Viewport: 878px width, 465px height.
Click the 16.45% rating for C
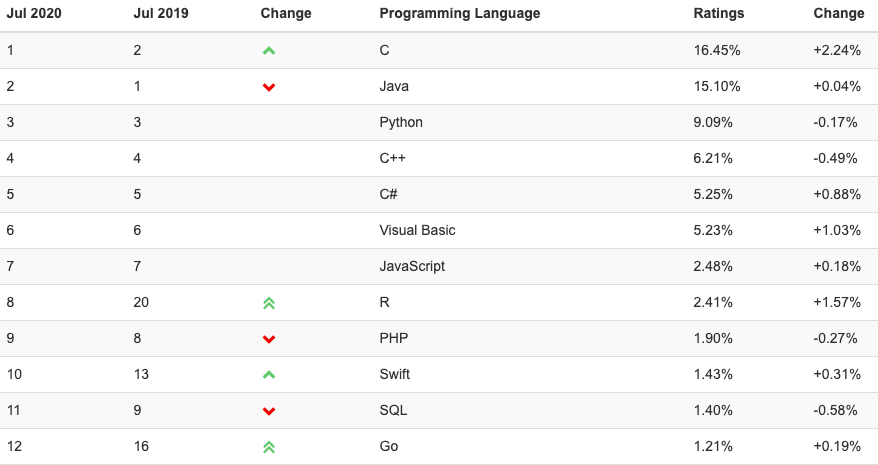(717, 50)
